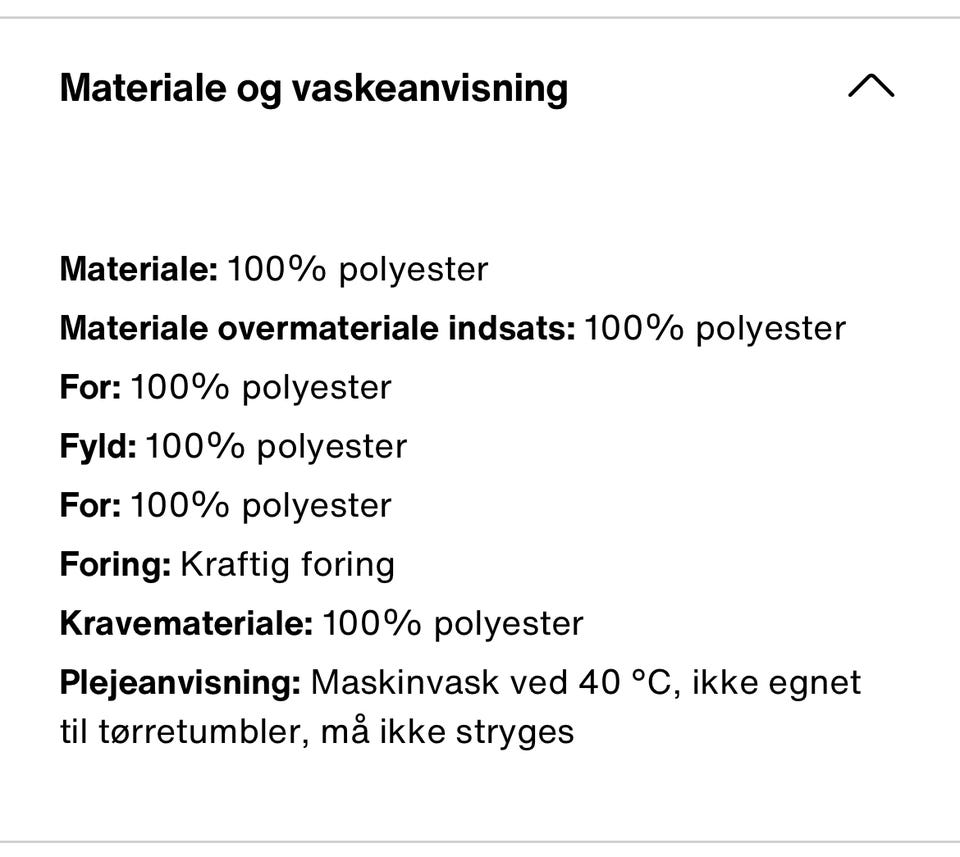Image resolution: width=960 pixels, height=857 pixels.
Task: Click the bold "Fyld:" label
Action: [97, 446]
